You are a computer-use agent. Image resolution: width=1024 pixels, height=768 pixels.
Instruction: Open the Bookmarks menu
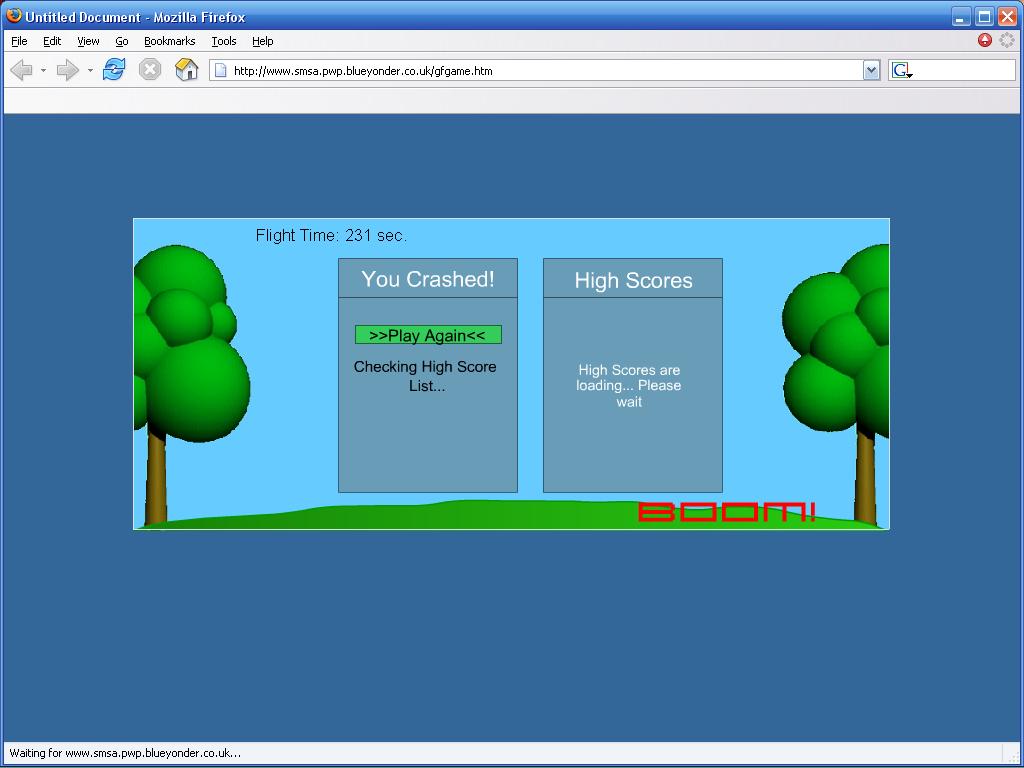169,41
